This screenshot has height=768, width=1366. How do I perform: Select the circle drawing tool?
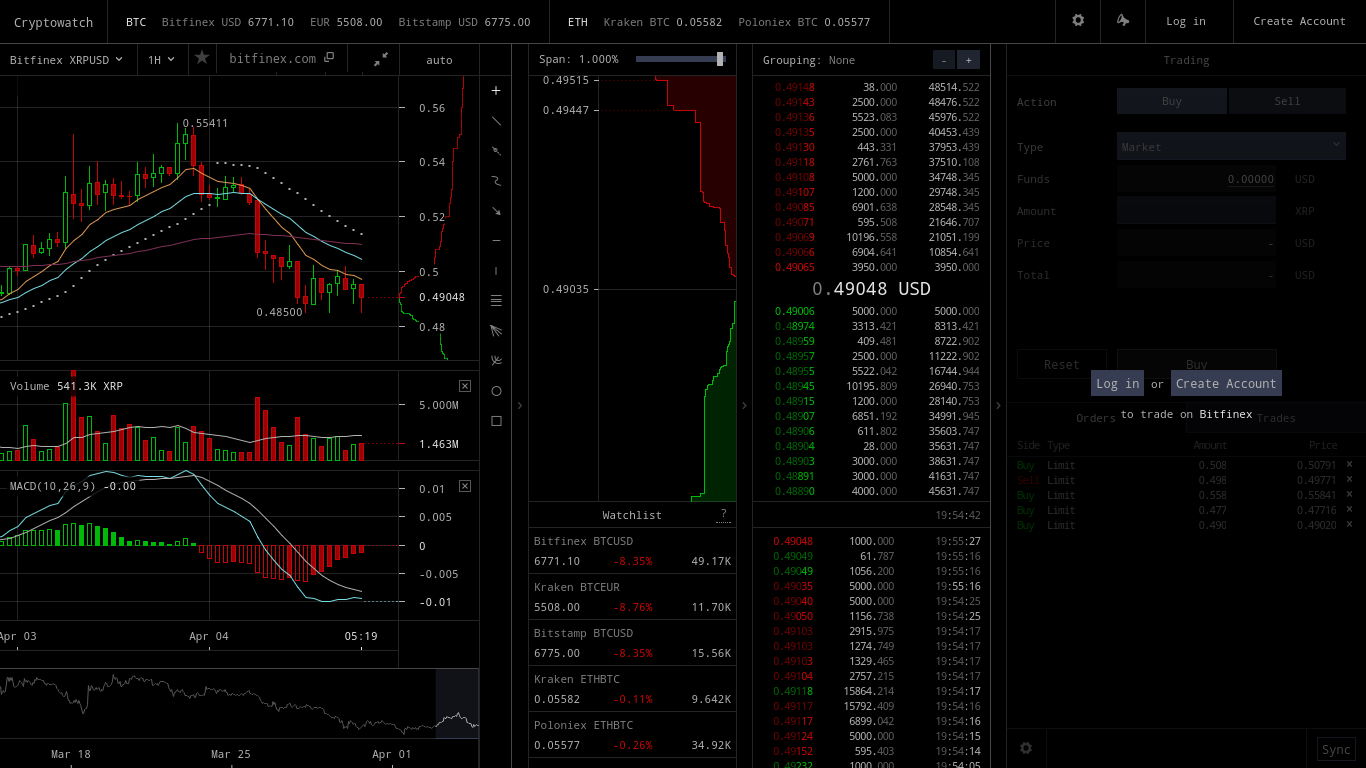coord(496,391)
